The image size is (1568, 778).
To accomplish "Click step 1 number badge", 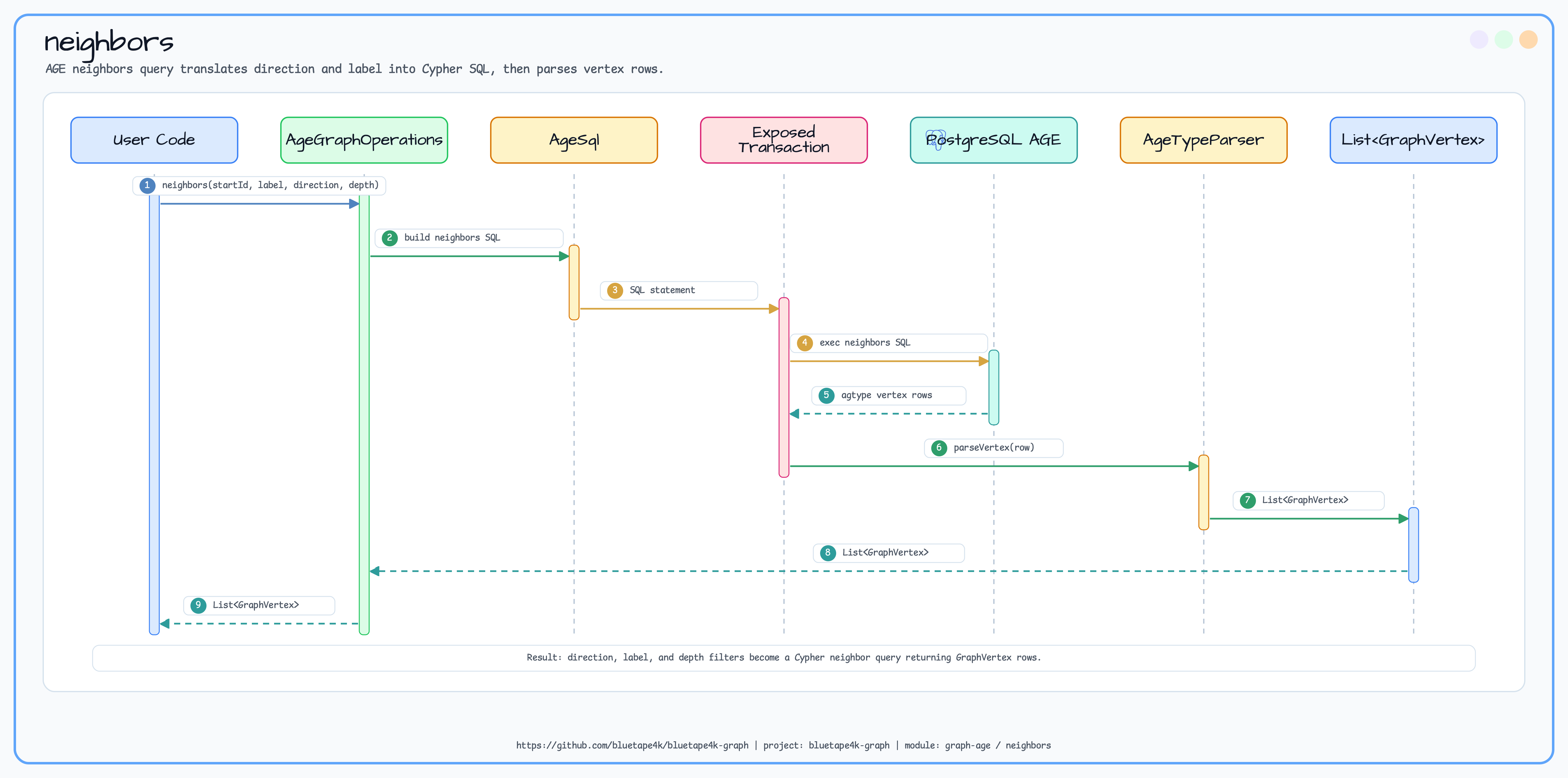I will 147,185.
